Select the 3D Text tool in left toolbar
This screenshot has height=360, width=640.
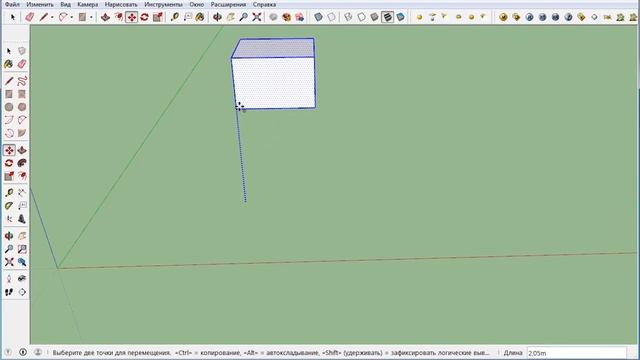[x=22, y=219]
